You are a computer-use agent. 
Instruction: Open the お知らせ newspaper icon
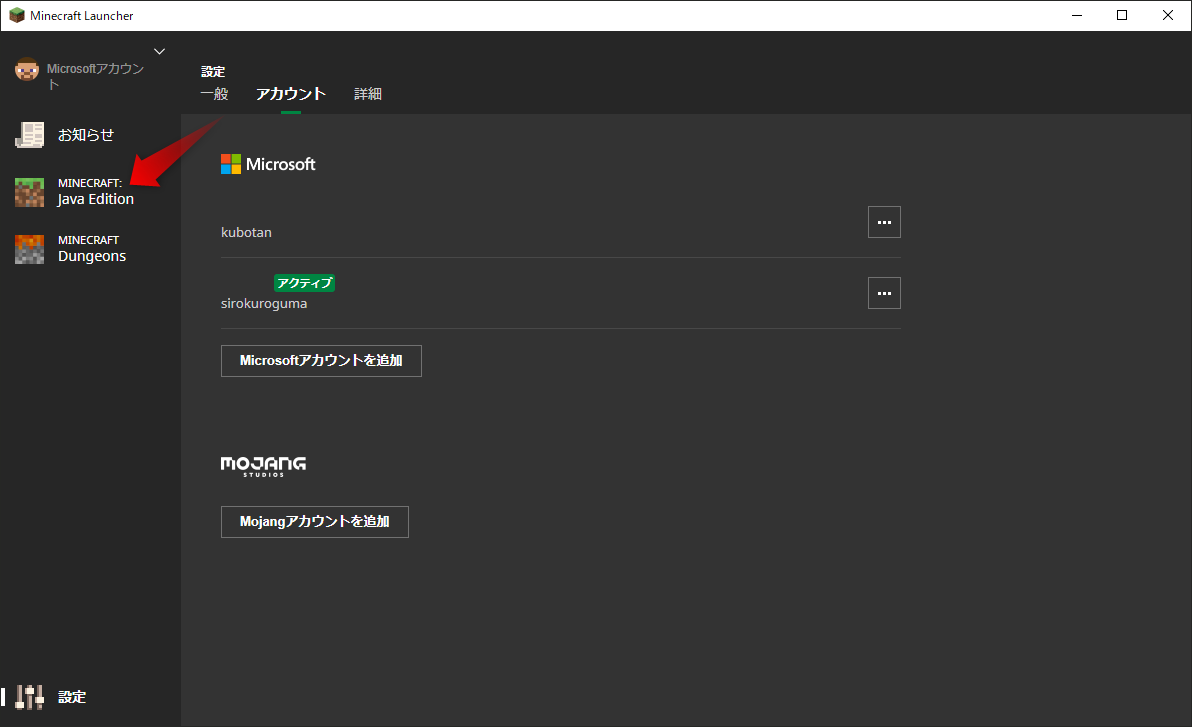click(x=29, y=135)
